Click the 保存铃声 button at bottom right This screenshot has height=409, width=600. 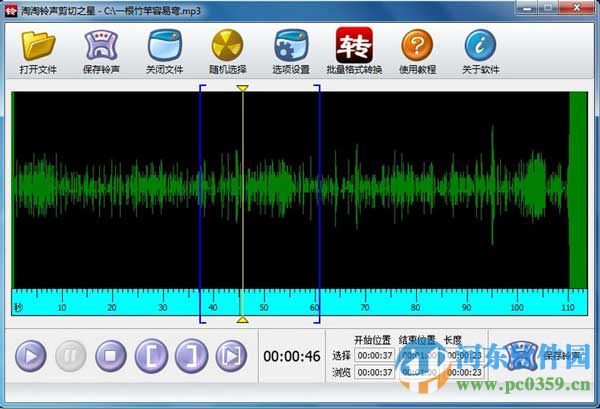click(x=543, y=356)
